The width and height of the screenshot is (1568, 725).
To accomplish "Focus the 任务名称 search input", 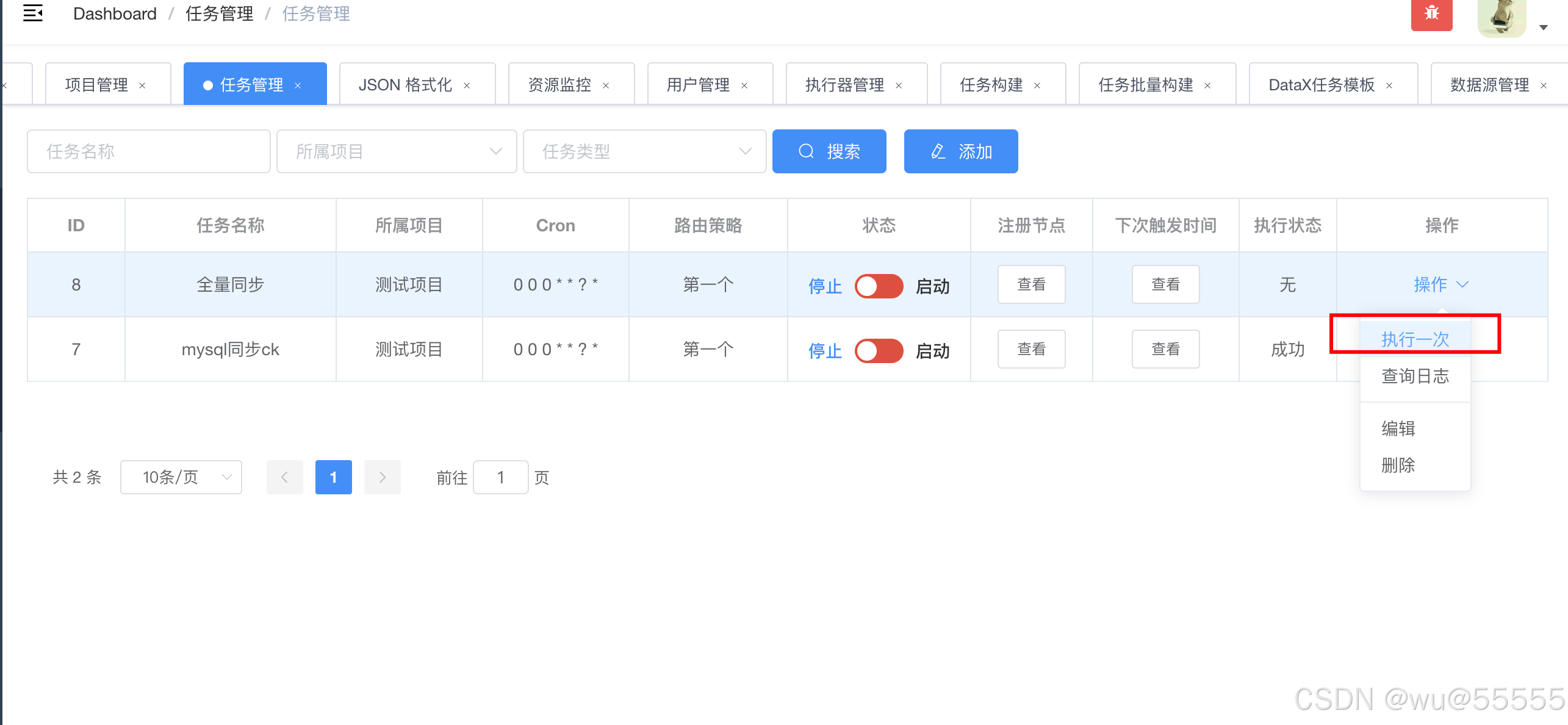I will point(148,151).
